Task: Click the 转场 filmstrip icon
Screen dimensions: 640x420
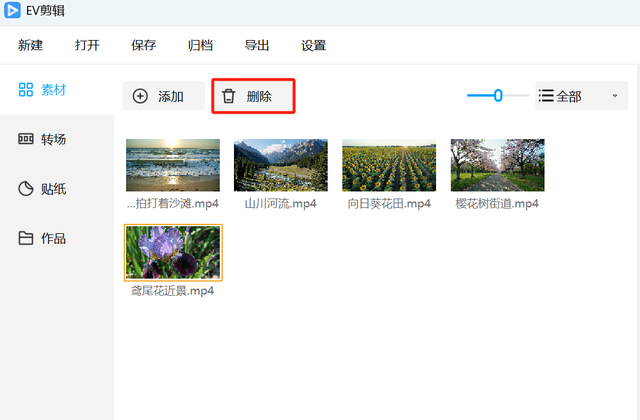Action: (x=26, y=139)
